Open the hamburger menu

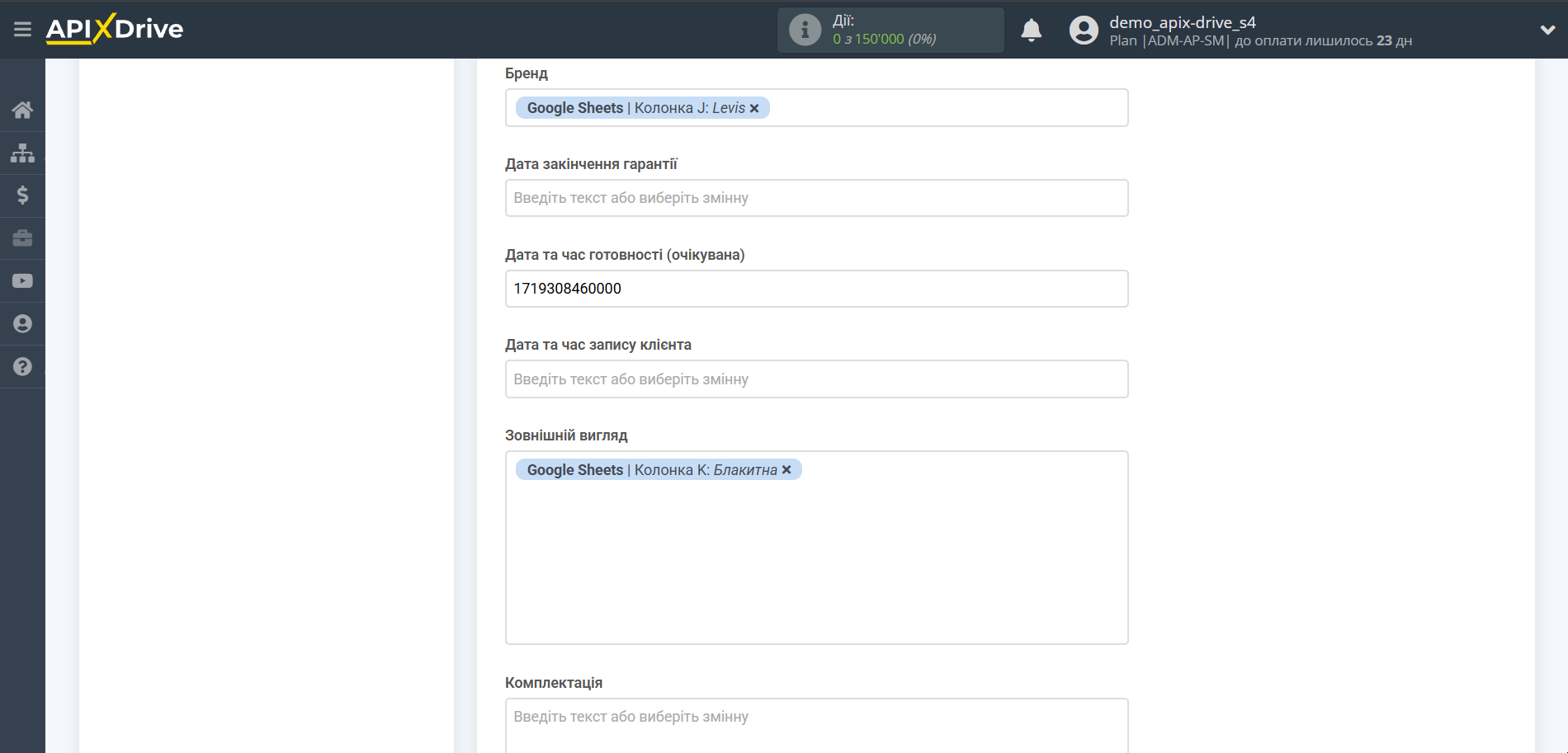[22, 30]
